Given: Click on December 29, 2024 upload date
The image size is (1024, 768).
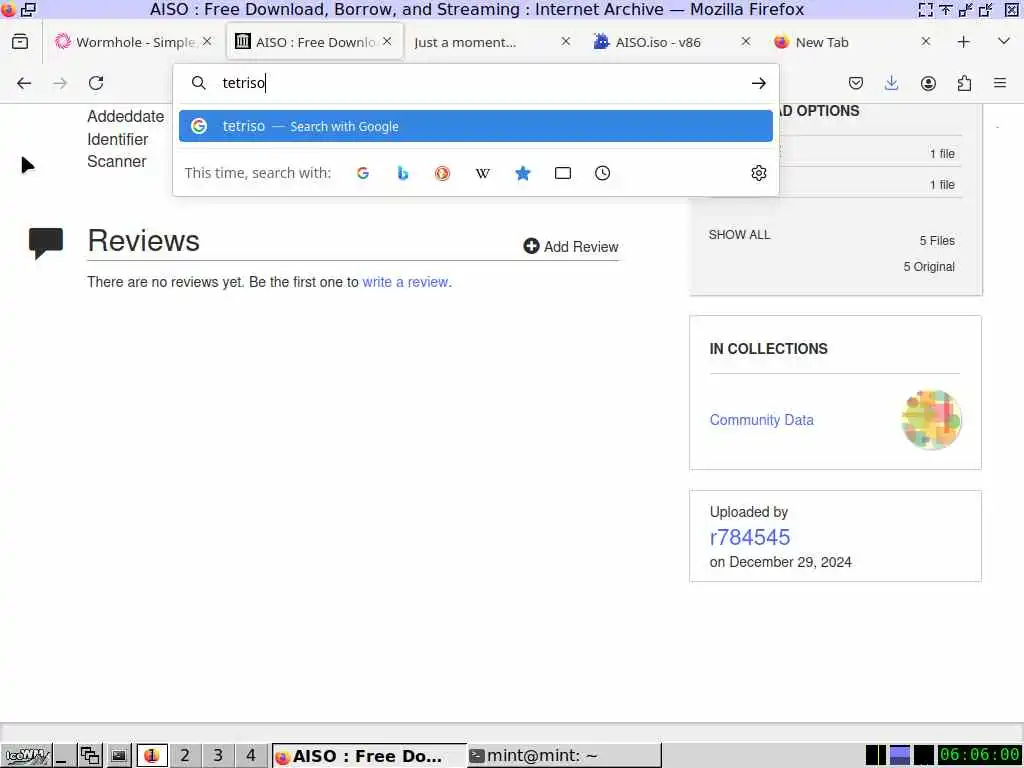Looking at the screenshot, I should pos(780,562).
